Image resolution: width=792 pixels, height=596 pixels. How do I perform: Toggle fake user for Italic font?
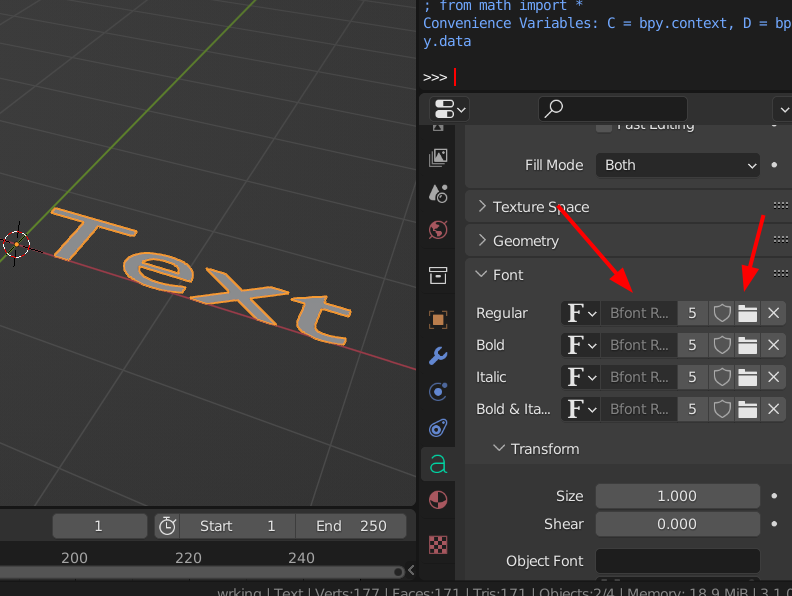[x=722, y=377]
